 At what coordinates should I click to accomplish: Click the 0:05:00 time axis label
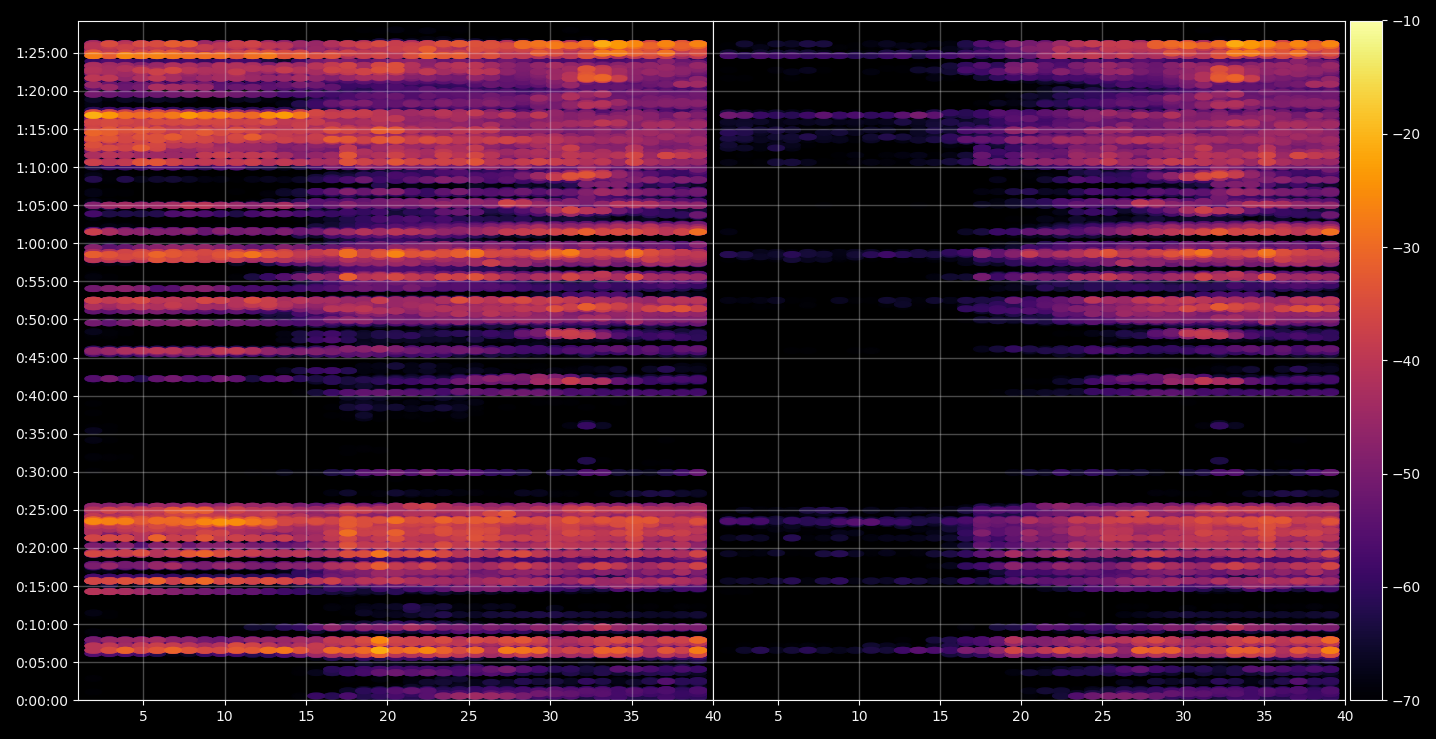coord(42,662)
